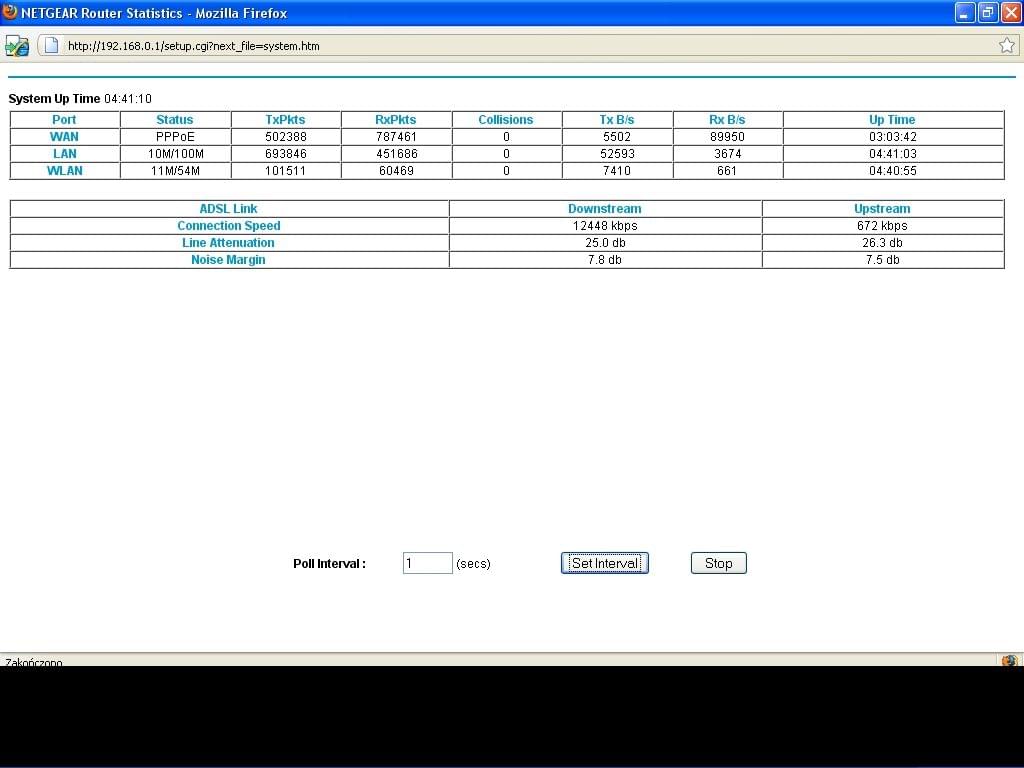This screenshot has width=1024, height=768.
Task: Click into the Poll Interval seconds field
Action: click(427, 563)
